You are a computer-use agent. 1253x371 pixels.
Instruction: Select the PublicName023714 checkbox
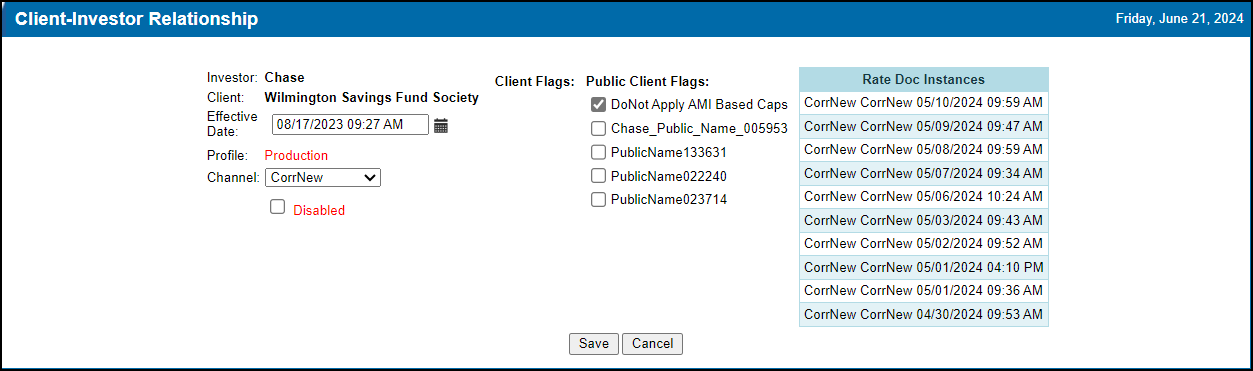tap(598, 199)
